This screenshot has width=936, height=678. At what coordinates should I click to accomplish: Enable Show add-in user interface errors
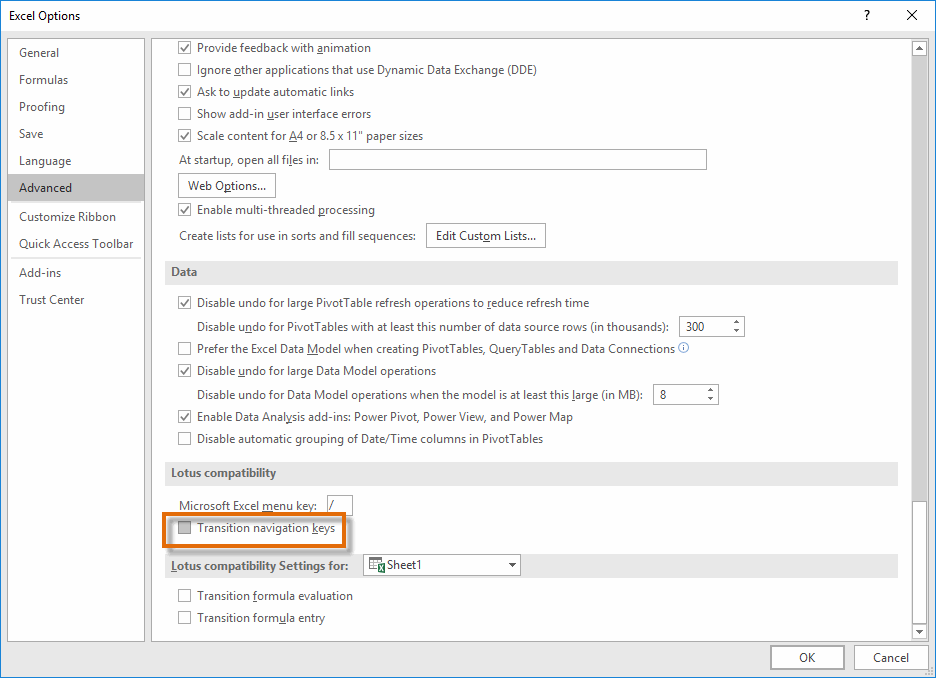point(184,113)
